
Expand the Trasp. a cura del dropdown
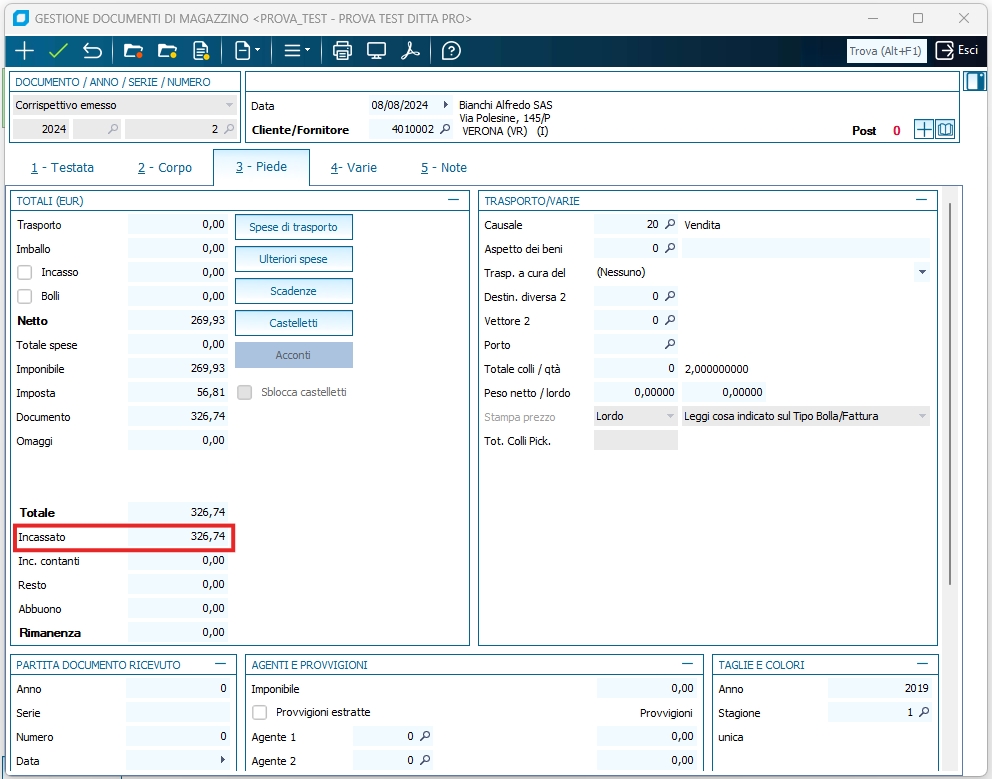click(x=921, y=272)
